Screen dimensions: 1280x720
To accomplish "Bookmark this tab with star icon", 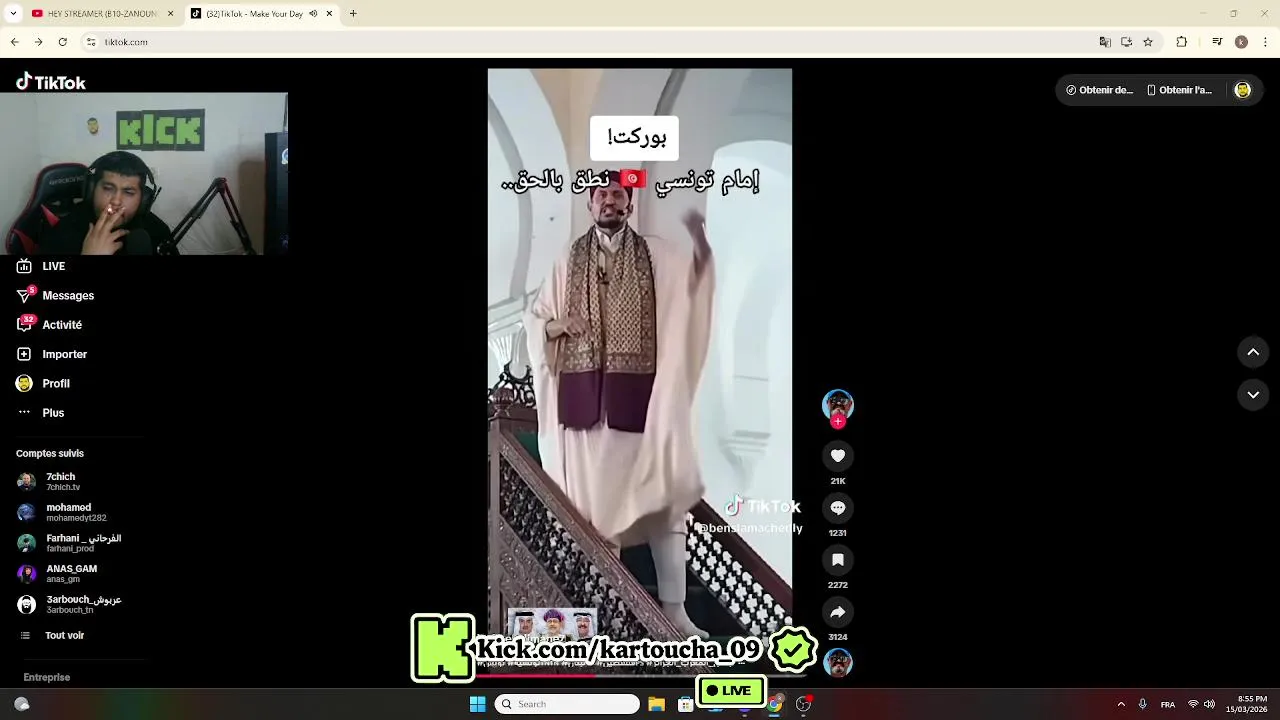I will 1148,42.
